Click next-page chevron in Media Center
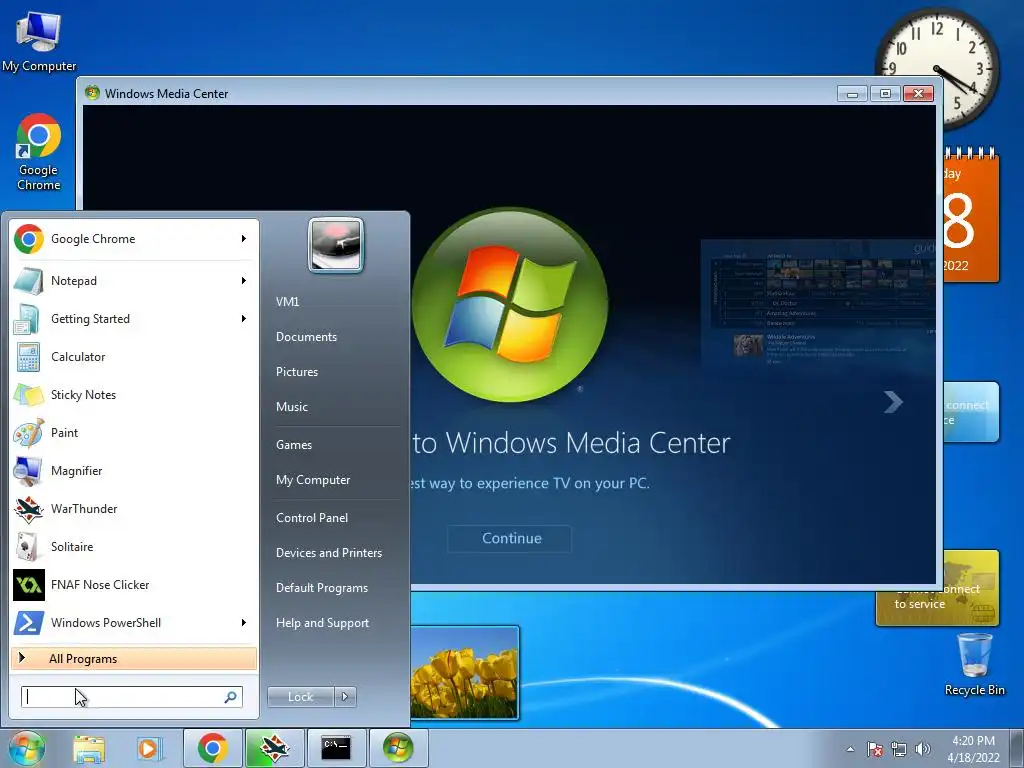This screenshot has width=1024, height=768. click(893, 402)
